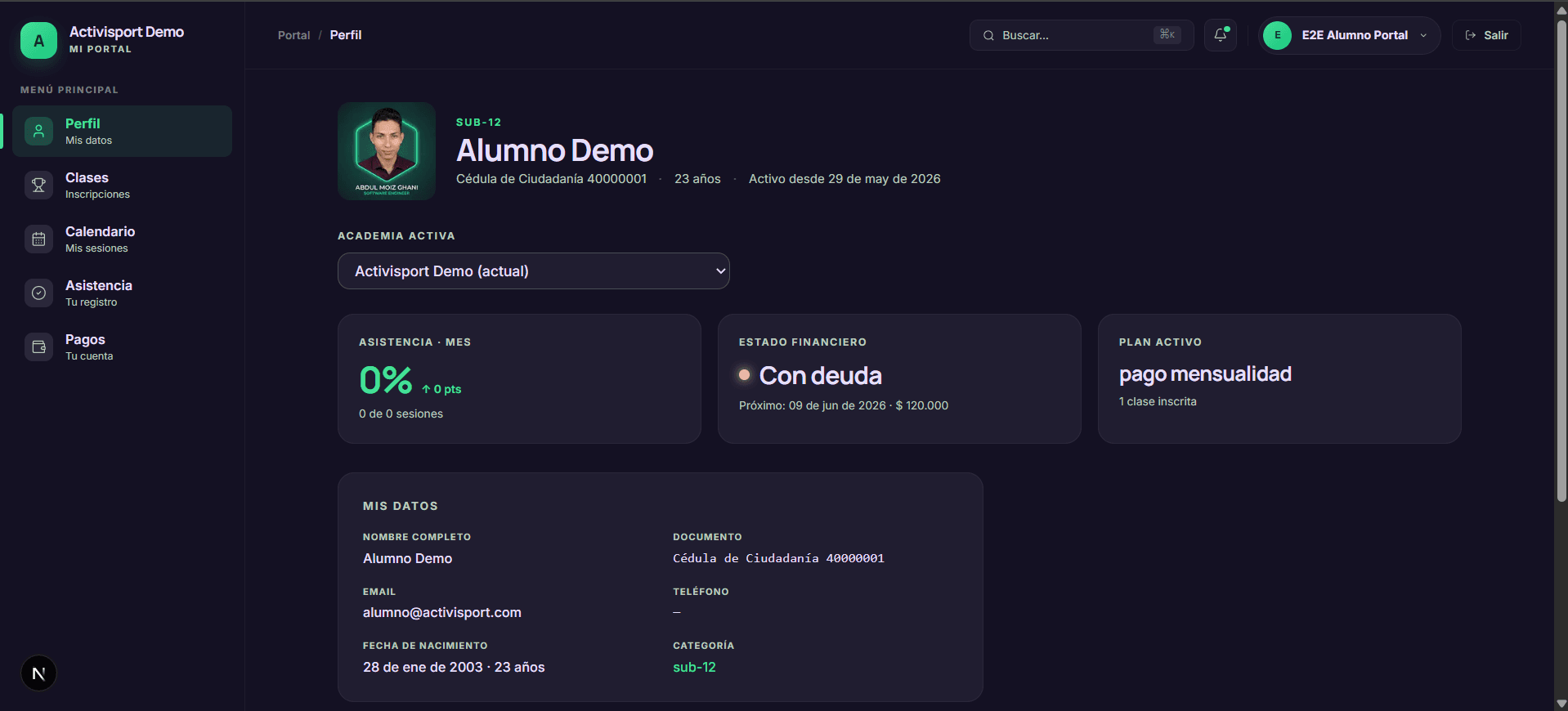Click the green Activisport logo badge
Viewport: 1568px width, 711px height.
[x=38, y=40]
